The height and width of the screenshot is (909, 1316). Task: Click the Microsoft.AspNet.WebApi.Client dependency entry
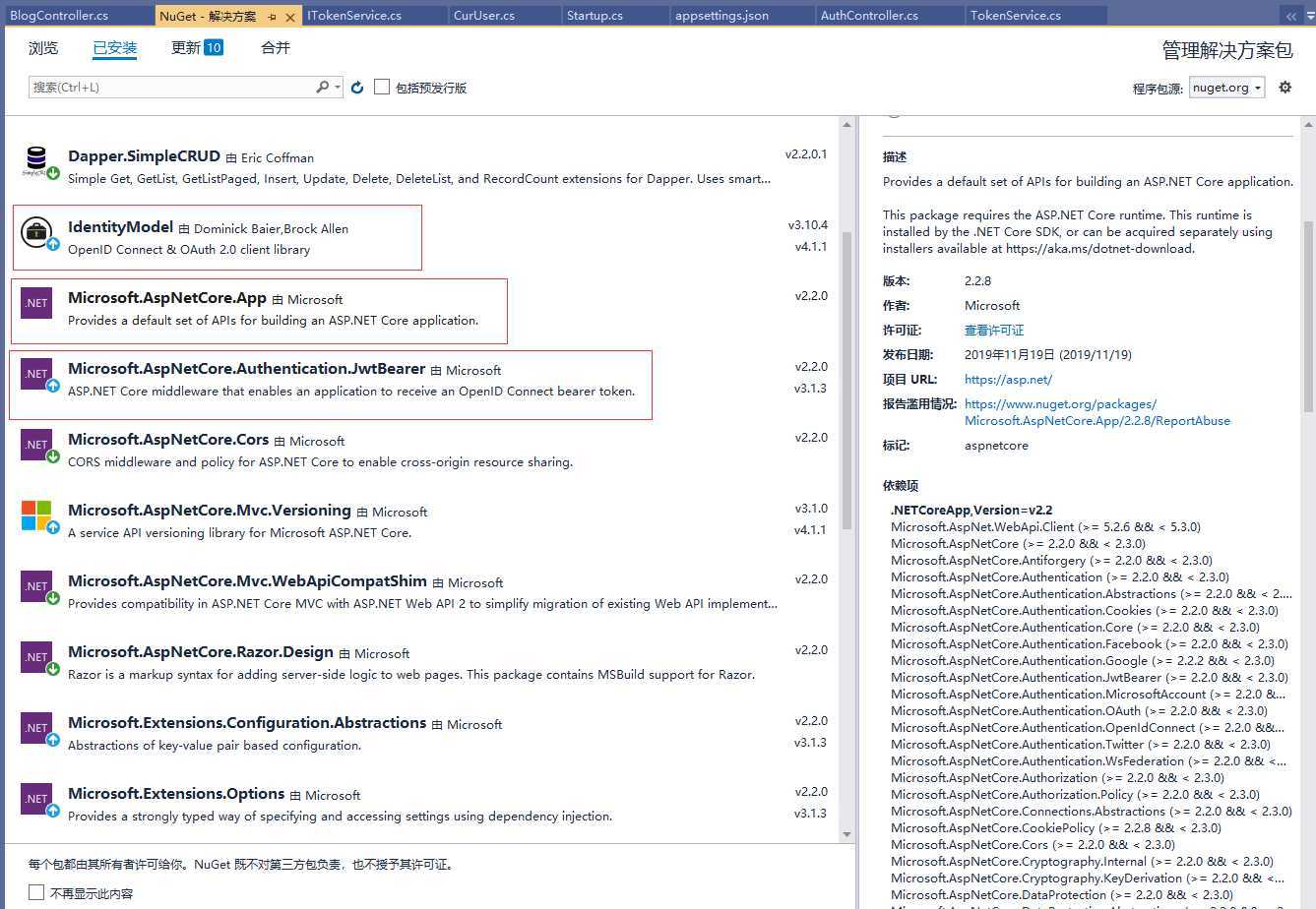[x=1045, y=527]
